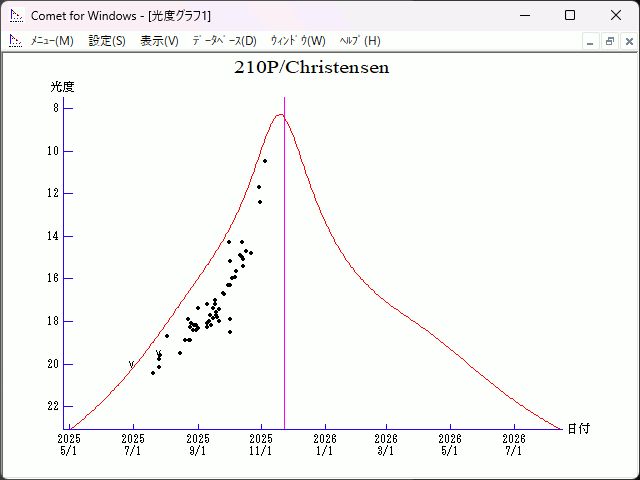This screenshot has width=640, height=480.
Task: Minimize the inner graph document window
Action: [590, 41]
